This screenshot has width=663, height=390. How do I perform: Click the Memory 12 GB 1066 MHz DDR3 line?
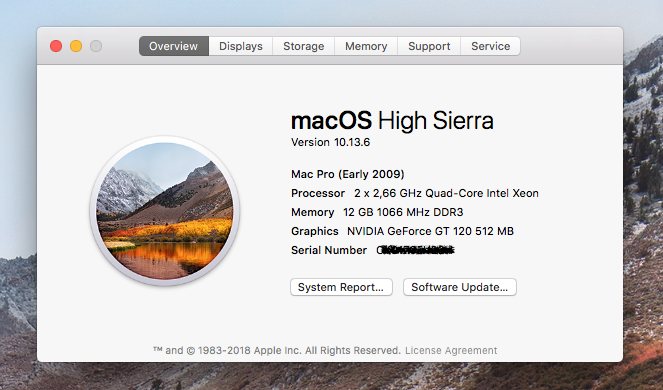click(x=377, y=212)
